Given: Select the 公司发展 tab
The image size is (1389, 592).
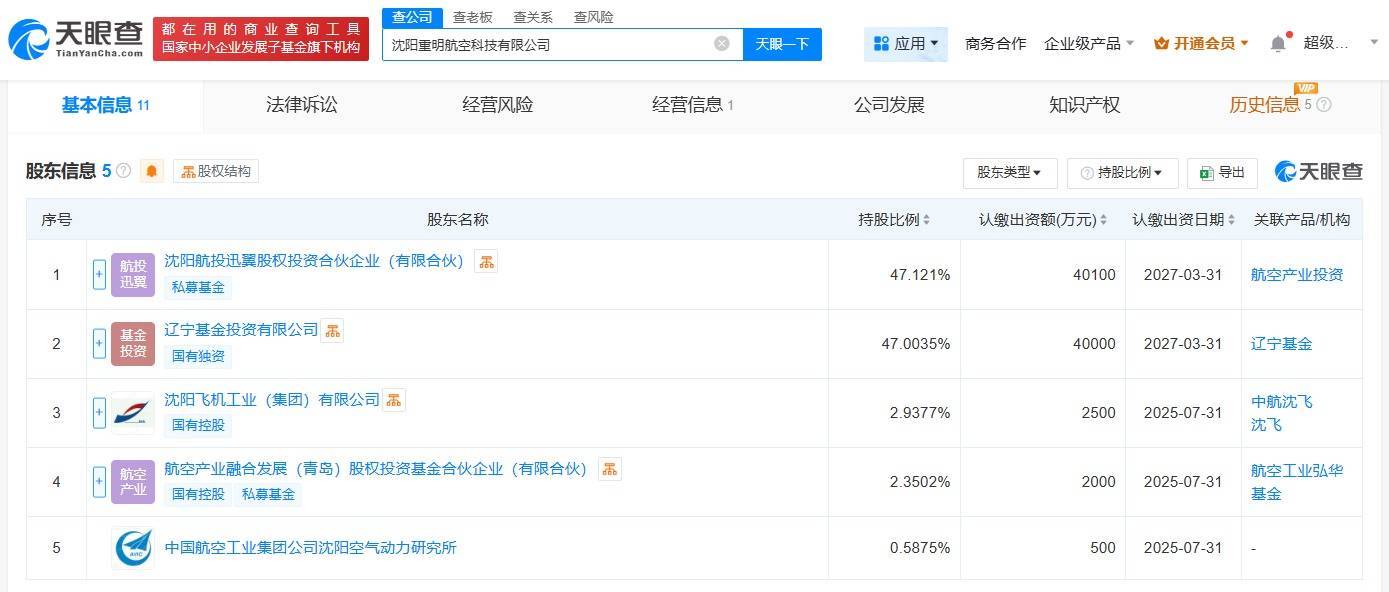Looking at the screenshot, I should (x=889, y=105).
